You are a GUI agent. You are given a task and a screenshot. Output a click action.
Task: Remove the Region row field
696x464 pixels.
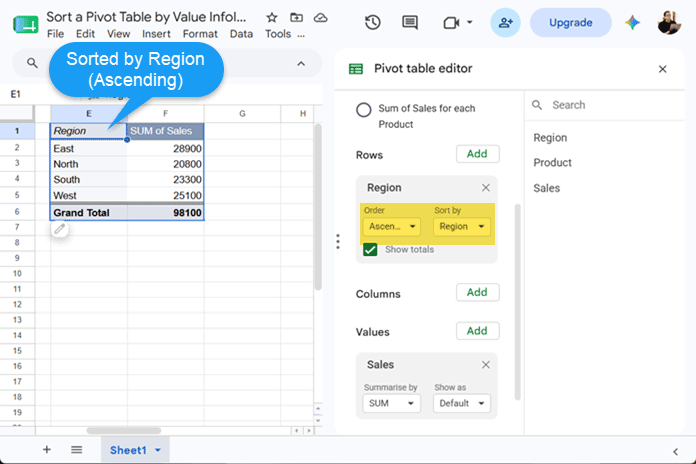(x=486, y=188)
